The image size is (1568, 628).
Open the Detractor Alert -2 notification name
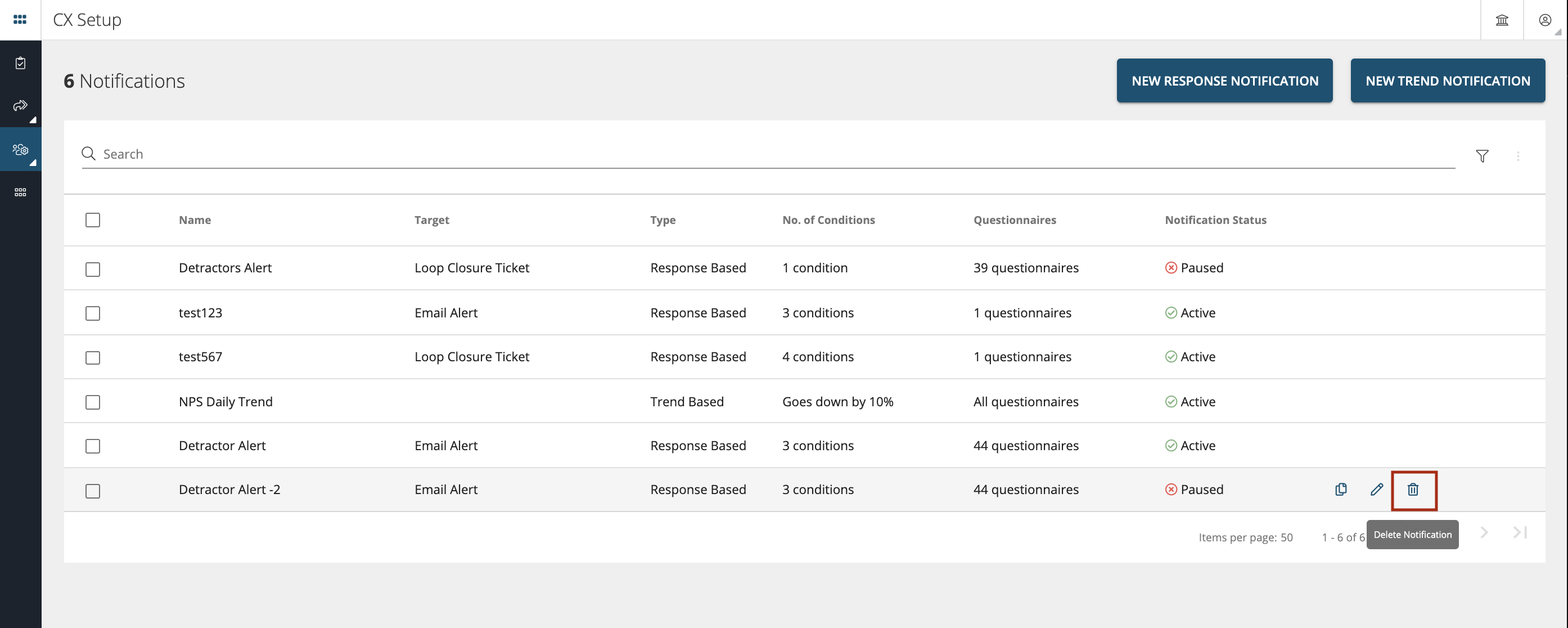coord(229,489)
